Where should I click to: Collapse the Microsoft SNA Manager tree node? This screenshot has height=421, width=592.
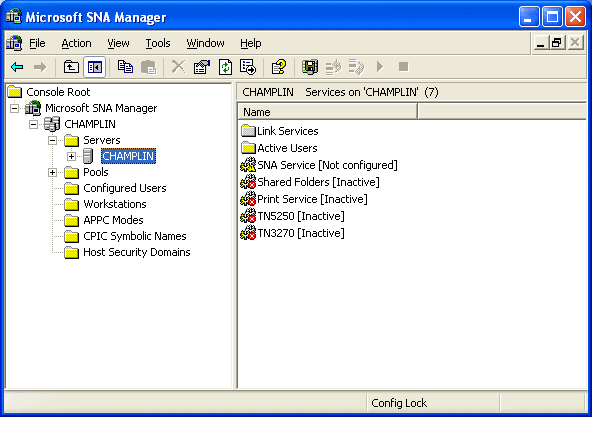[x=14, y=108]
